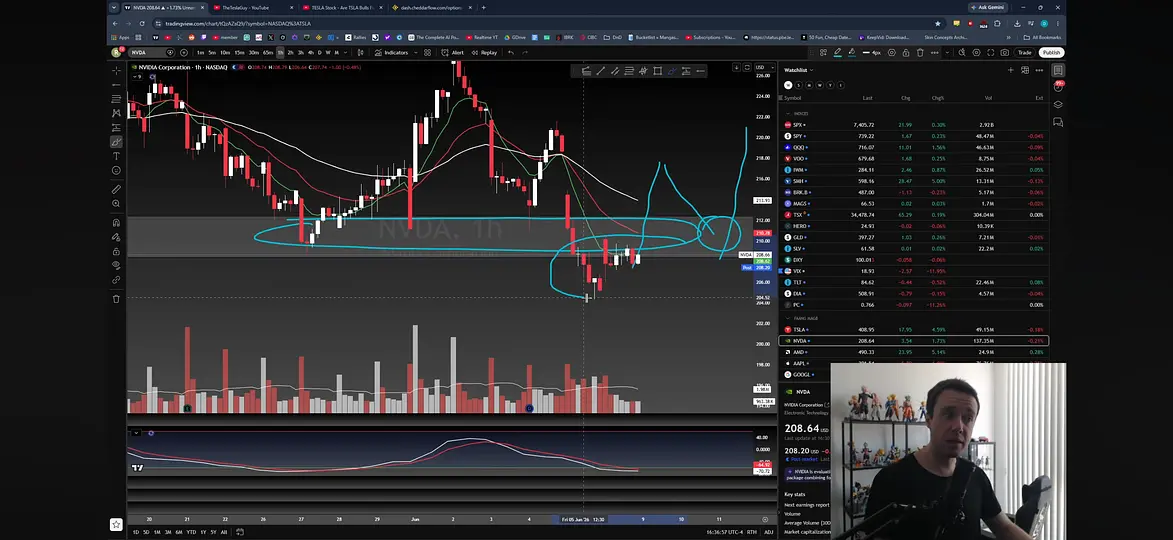Toggle the Watchlist panel icon on right sidebar
This screenshot has height=540, width=1173.
1058,70
